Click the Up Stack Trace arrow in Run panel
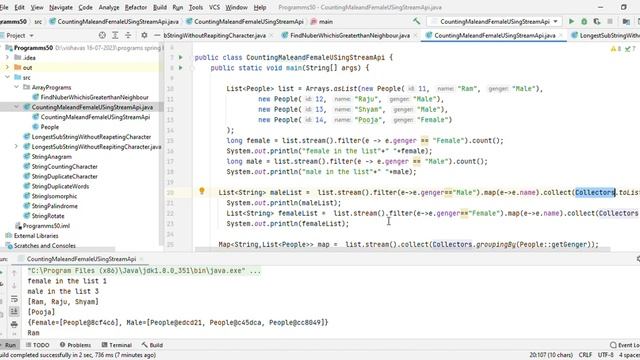The height and width of the screenshot is (360, 640). tap(14, 273)
